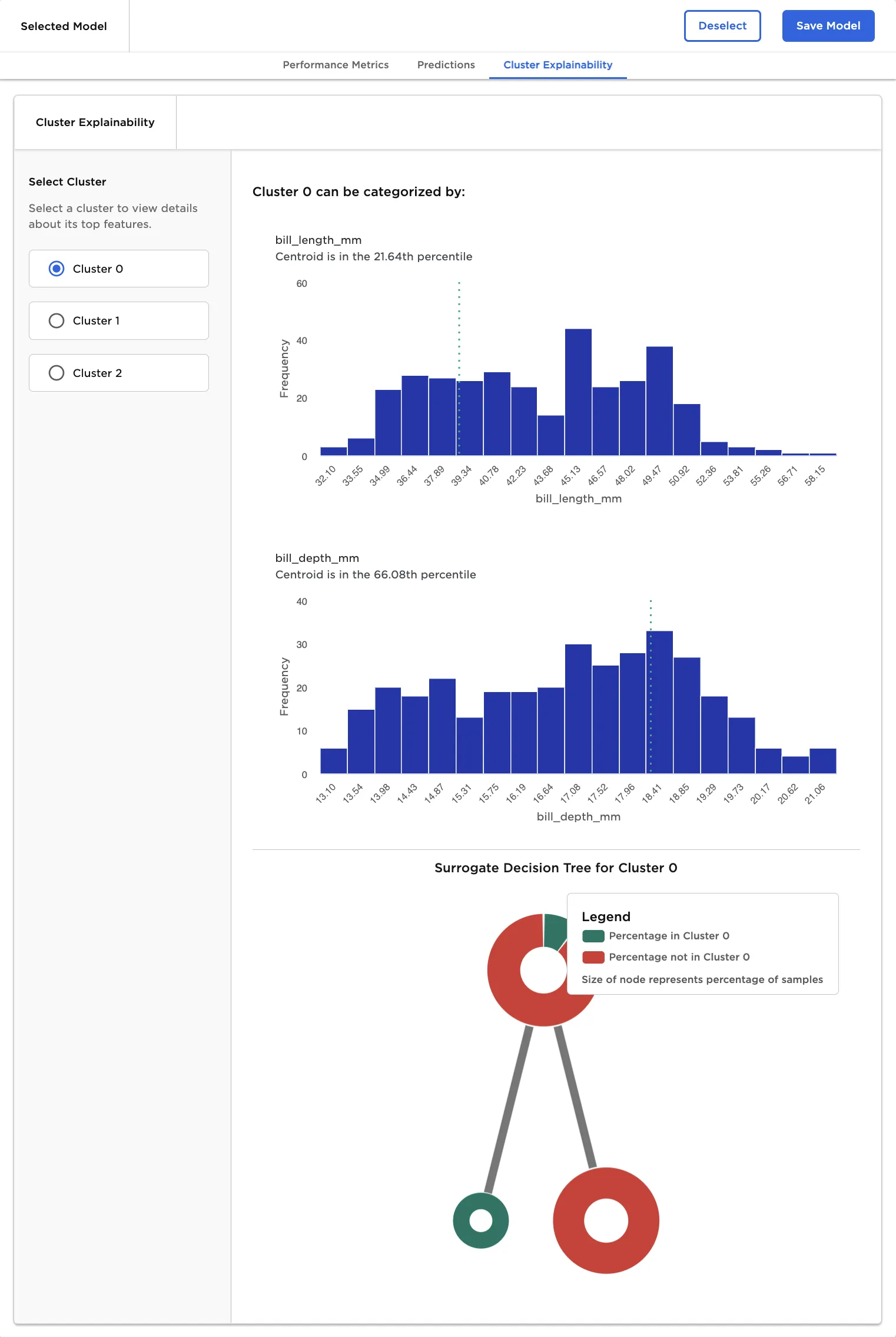Click red 'Percentage not in Cluster 0' swatch
Viewport: 896px width, 1337px height.
(x=593, y=957)
